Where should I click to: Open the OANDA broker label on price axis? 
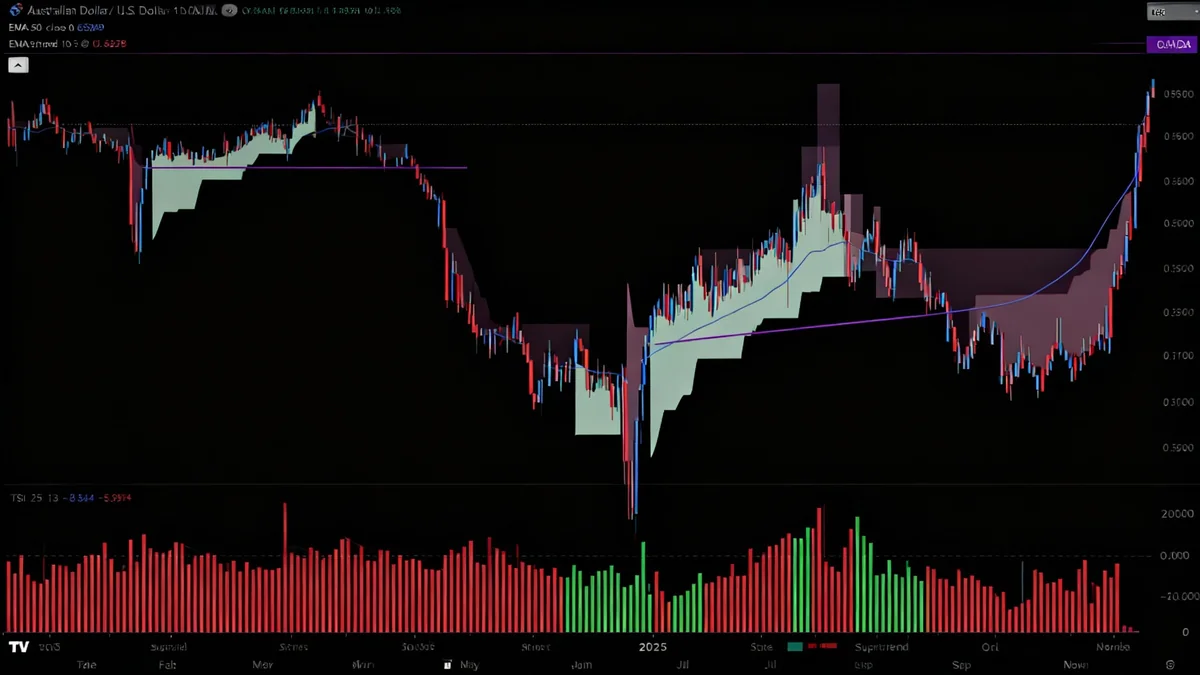pyautogui.click(x=1172, y=44)
